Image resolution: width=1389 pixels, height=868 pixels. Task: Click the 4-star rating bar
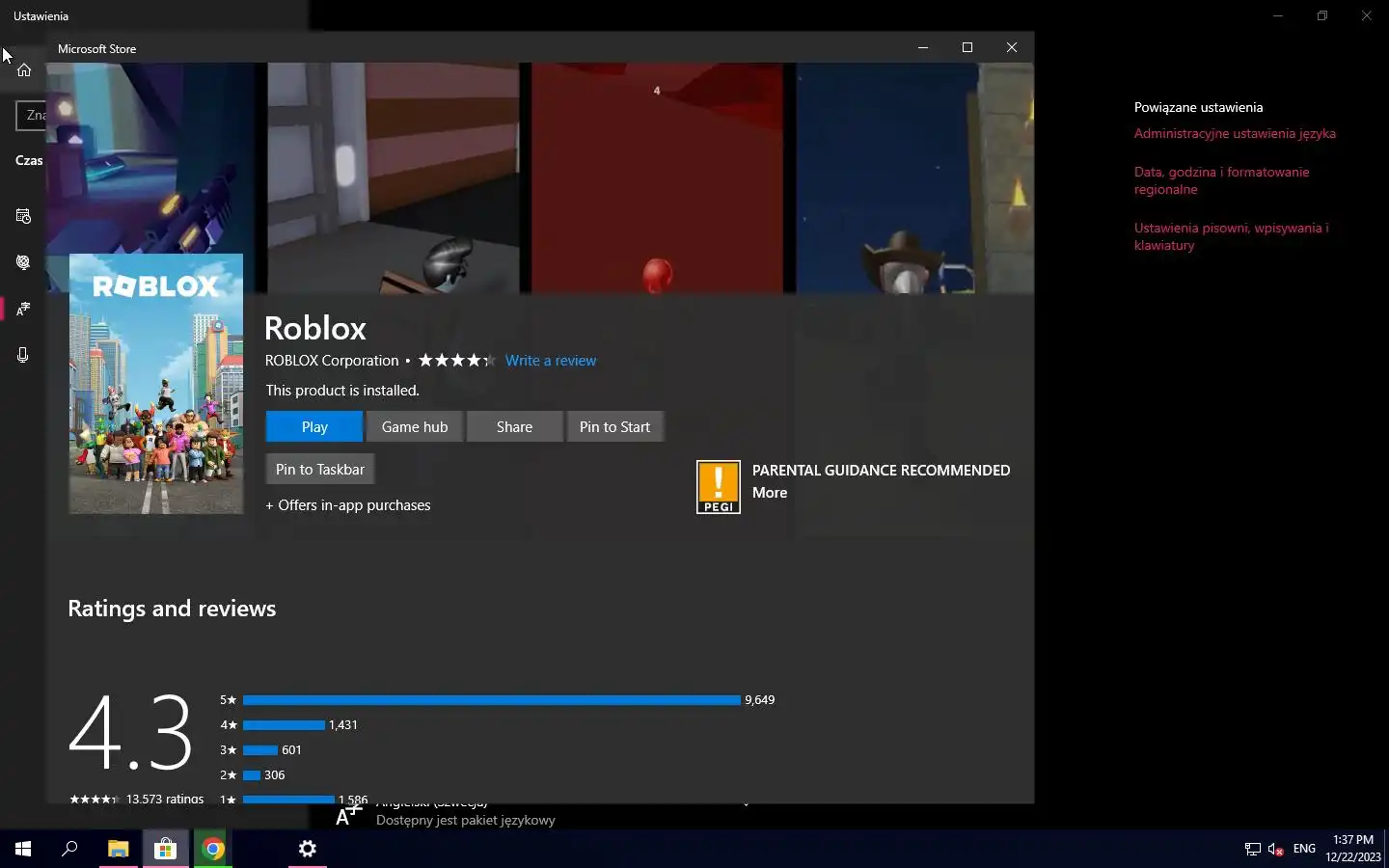tap(284, 725)
